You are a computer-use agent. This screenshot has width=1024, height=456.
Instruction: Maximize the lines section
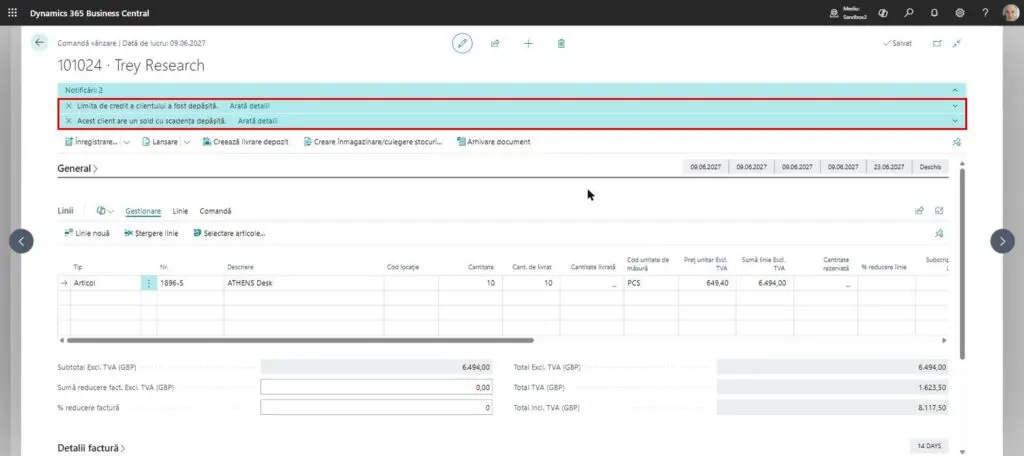(x=939, y=211)
